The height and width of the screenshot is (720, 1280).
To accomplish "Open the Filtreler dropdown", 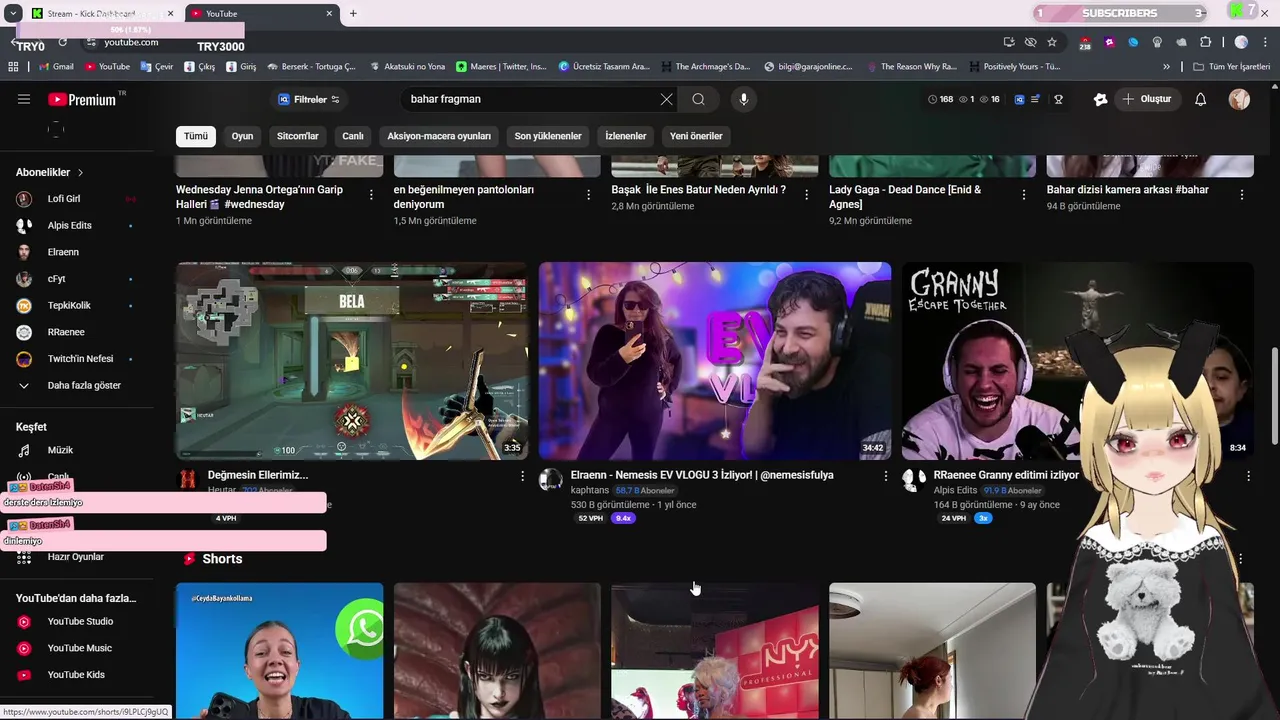I will pos(309,99).
